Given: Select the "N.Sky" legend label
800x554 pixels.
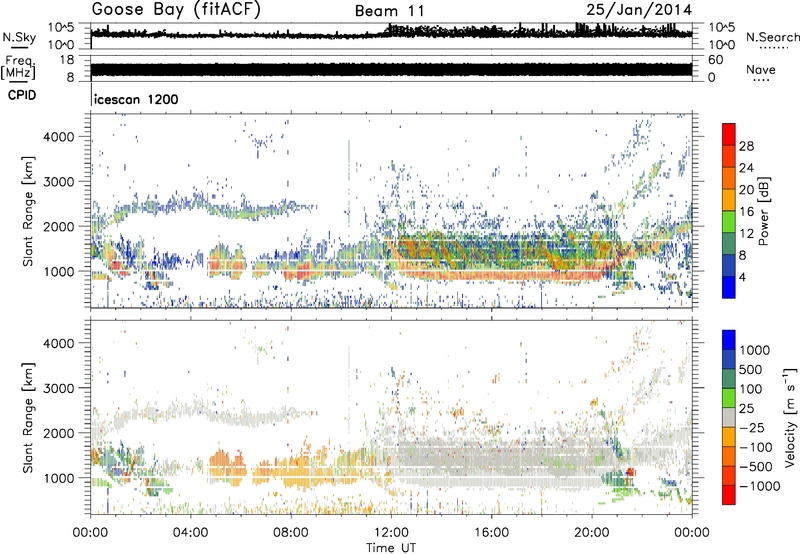Looking at the screenshot, I should pyautogui.click(x=19, y=37).
